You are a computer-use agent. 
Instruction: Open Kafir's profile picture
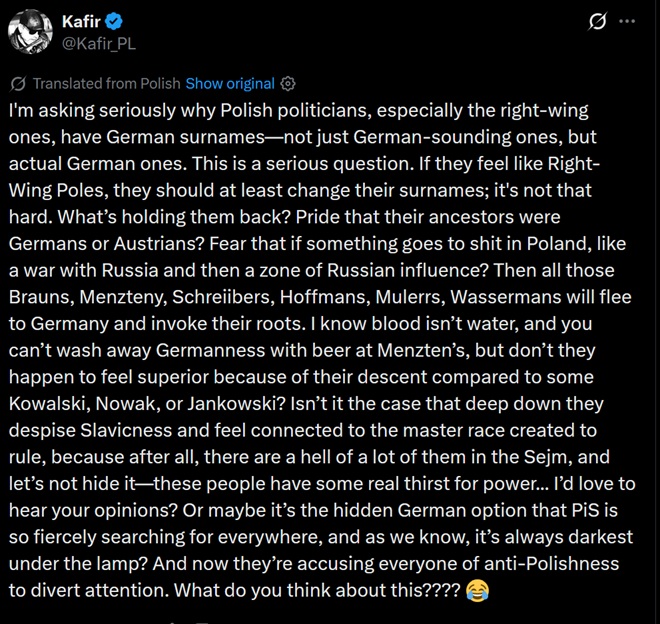click(x=30, y=32)
